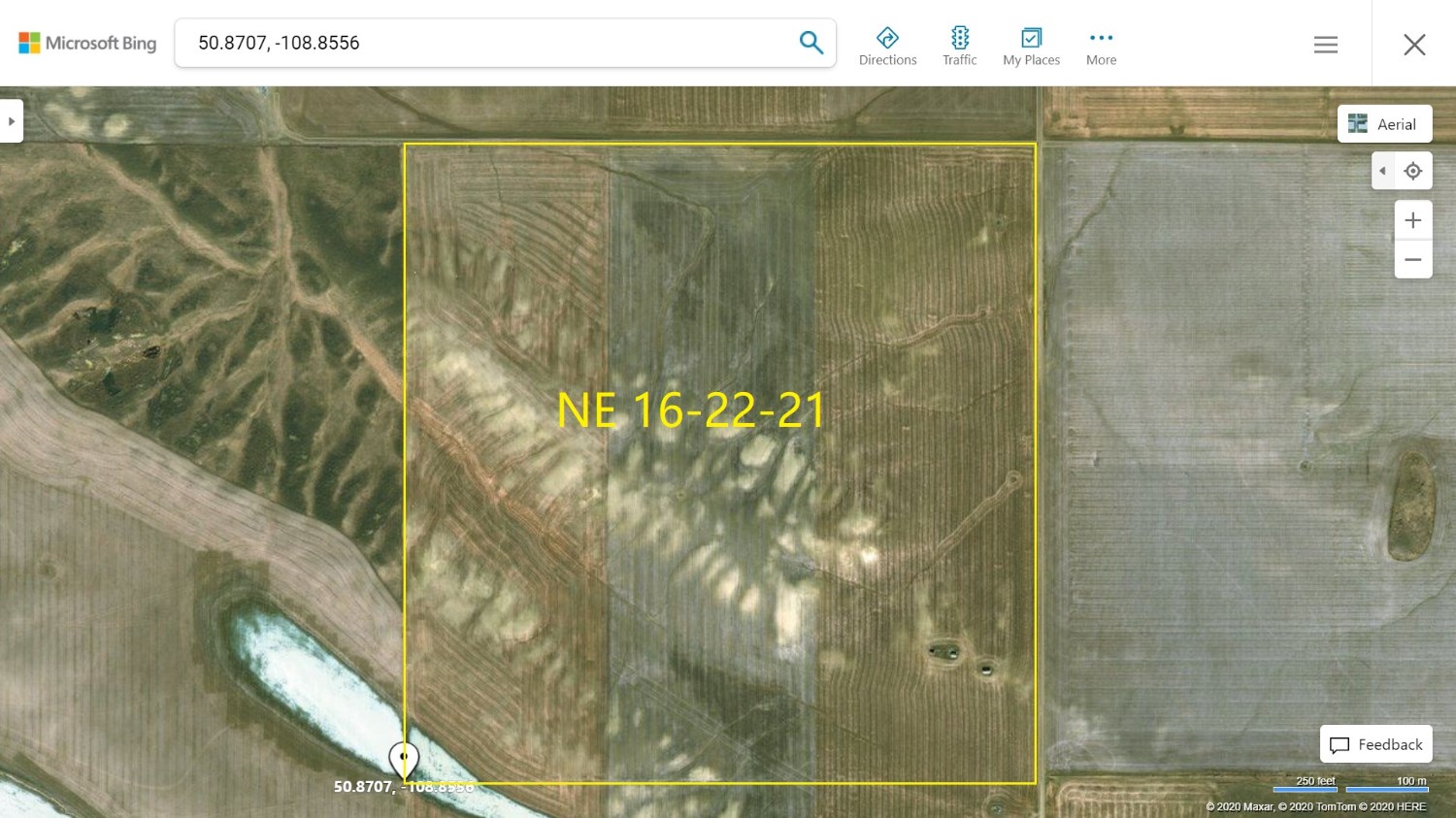Image resolution: width=1456 pixels, height=818 pixels.
Task: Click the map location pin marker
Action: (x=404, y=759)
